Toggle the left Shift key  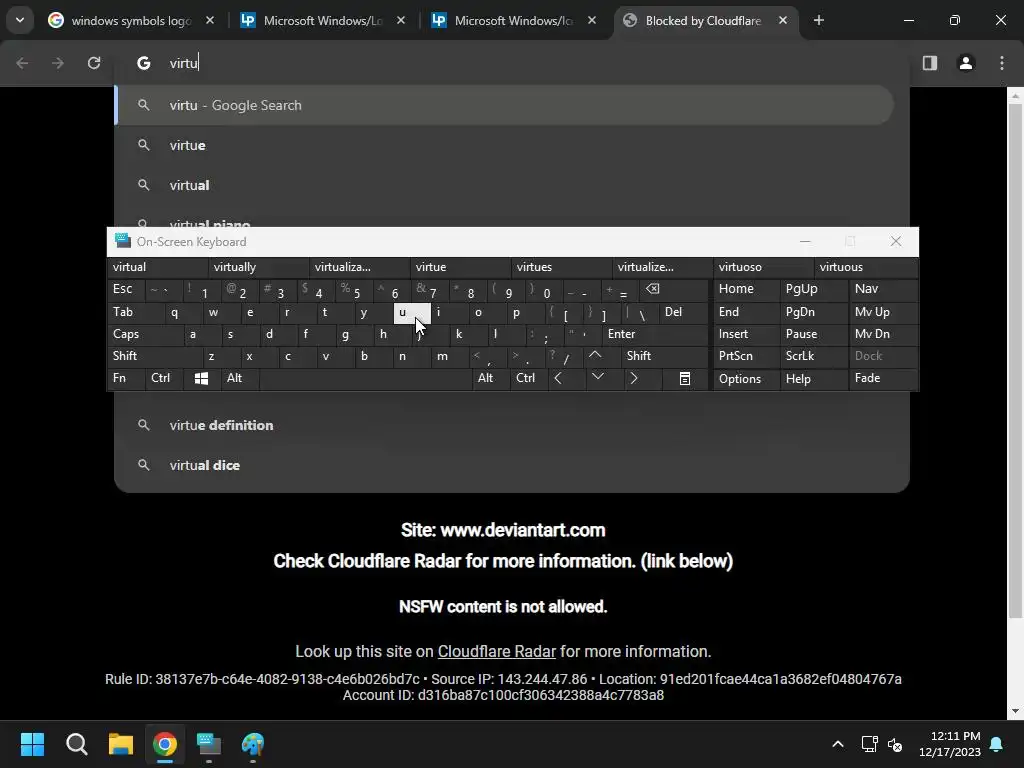(155, 356)
